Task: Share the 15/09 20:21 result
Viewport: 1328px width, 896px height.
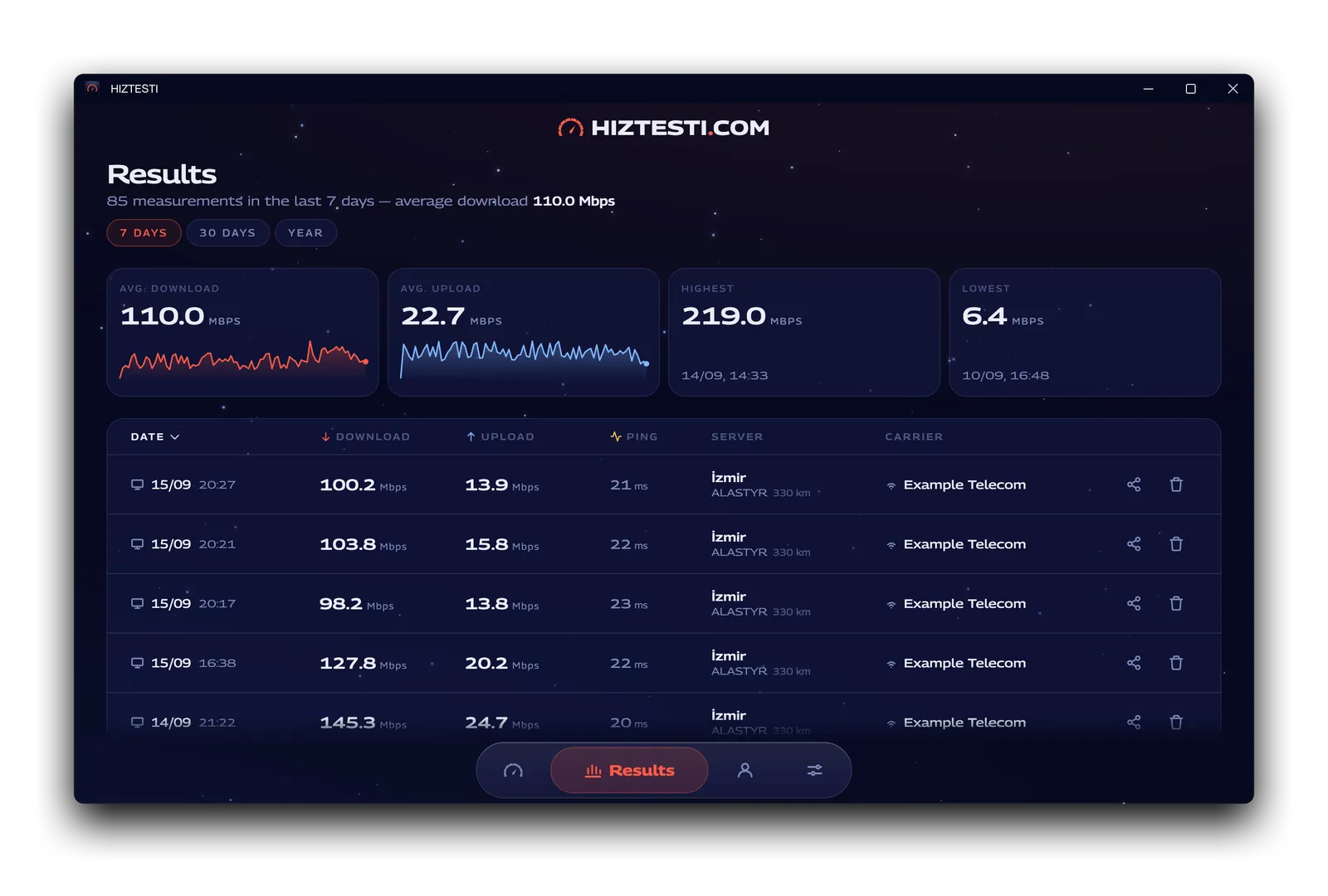Action: (x=1134, y=544)
